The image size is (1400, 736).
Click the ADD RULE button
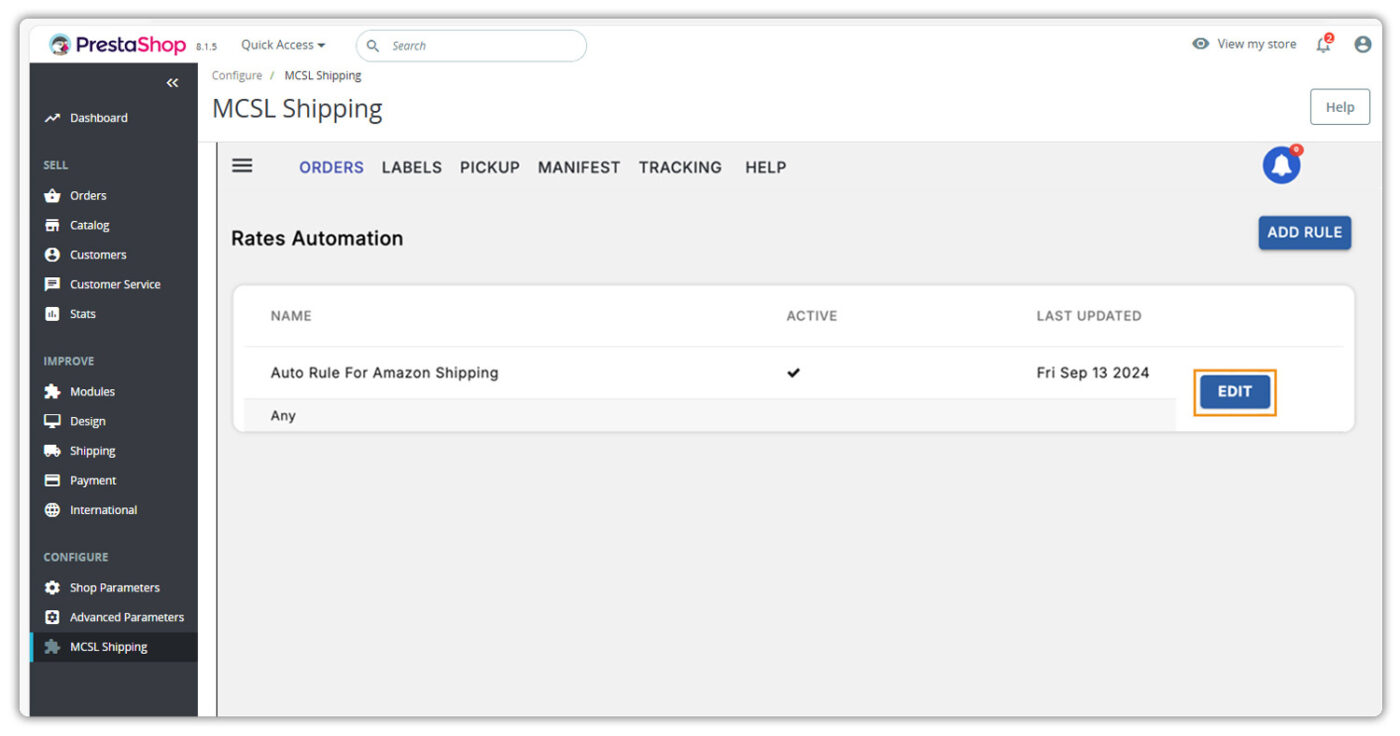tap(1305, 232)
